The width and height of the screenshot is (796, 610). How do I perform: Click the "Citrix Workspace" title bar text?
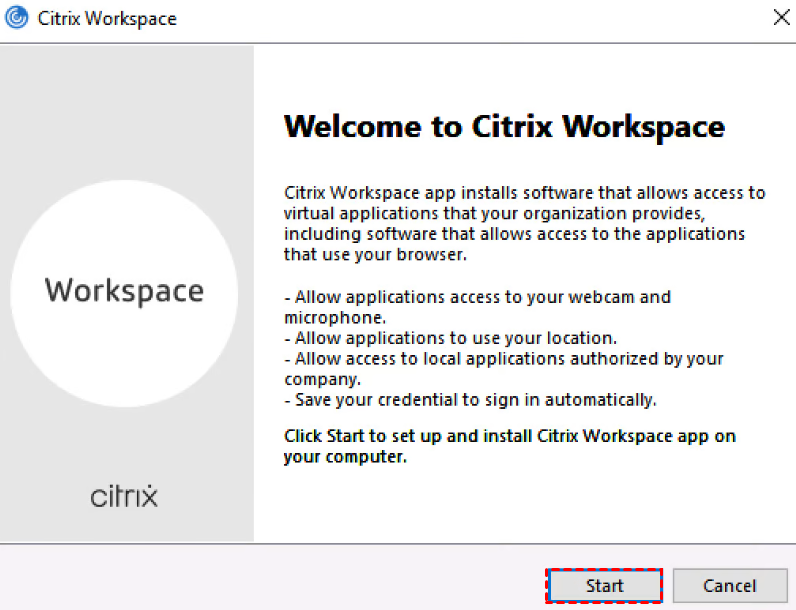[x=107, y=19]
